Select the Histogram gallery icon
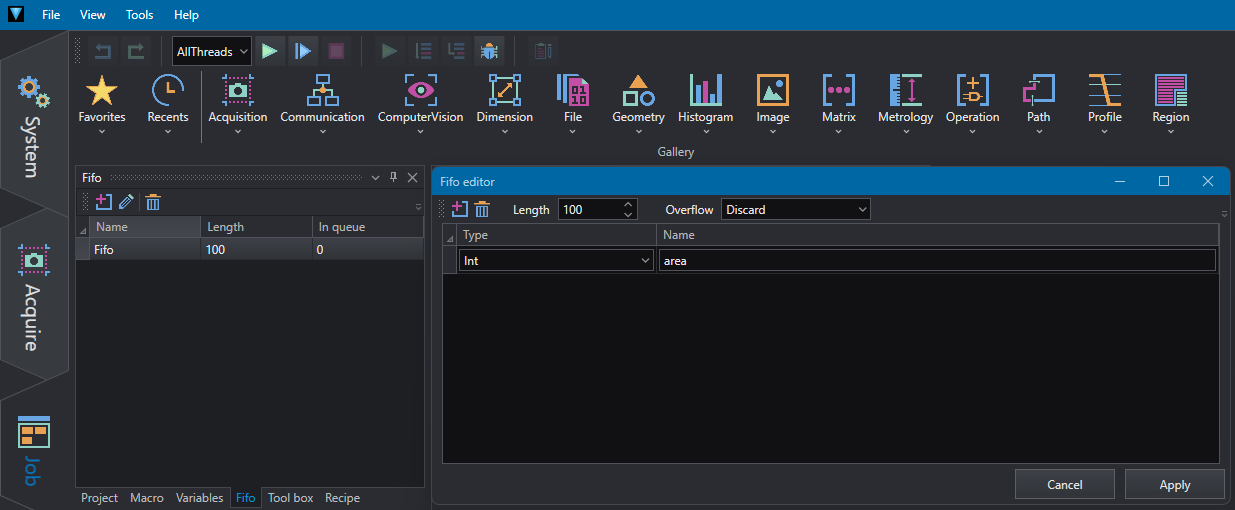The width and height of the screenshot is (1235, 510). point(705,91)
